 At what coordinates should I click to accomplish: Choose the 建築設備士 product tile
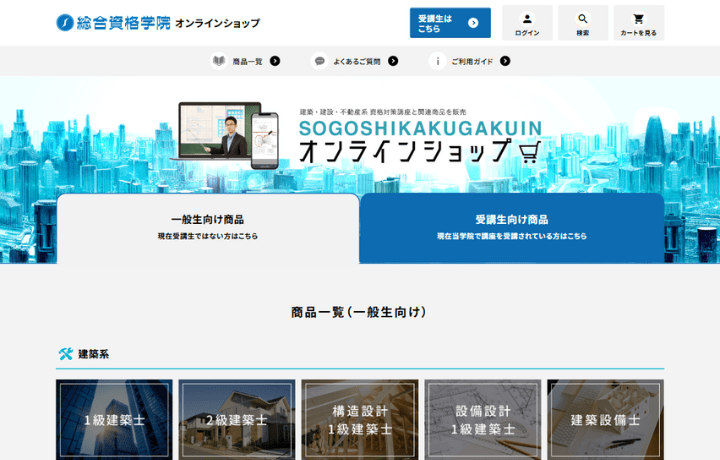coord(605,420)
